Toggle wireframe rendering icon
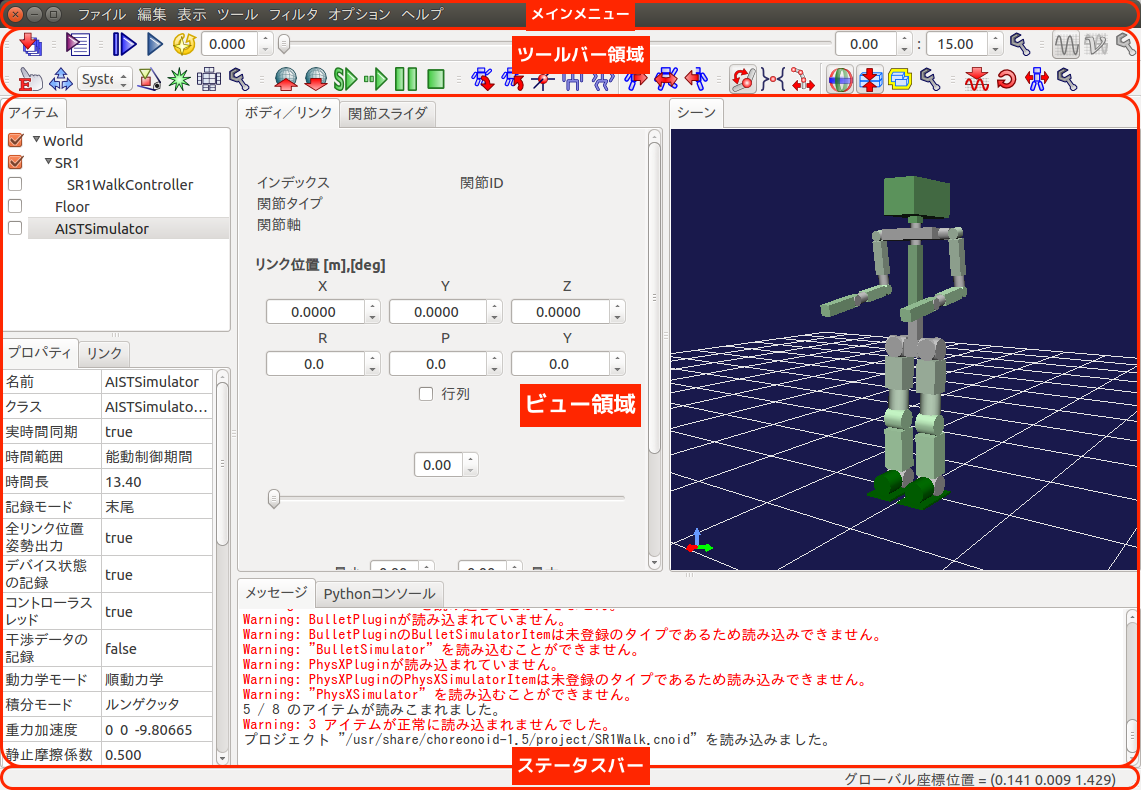1141x790 pixels. click(209, 79)
